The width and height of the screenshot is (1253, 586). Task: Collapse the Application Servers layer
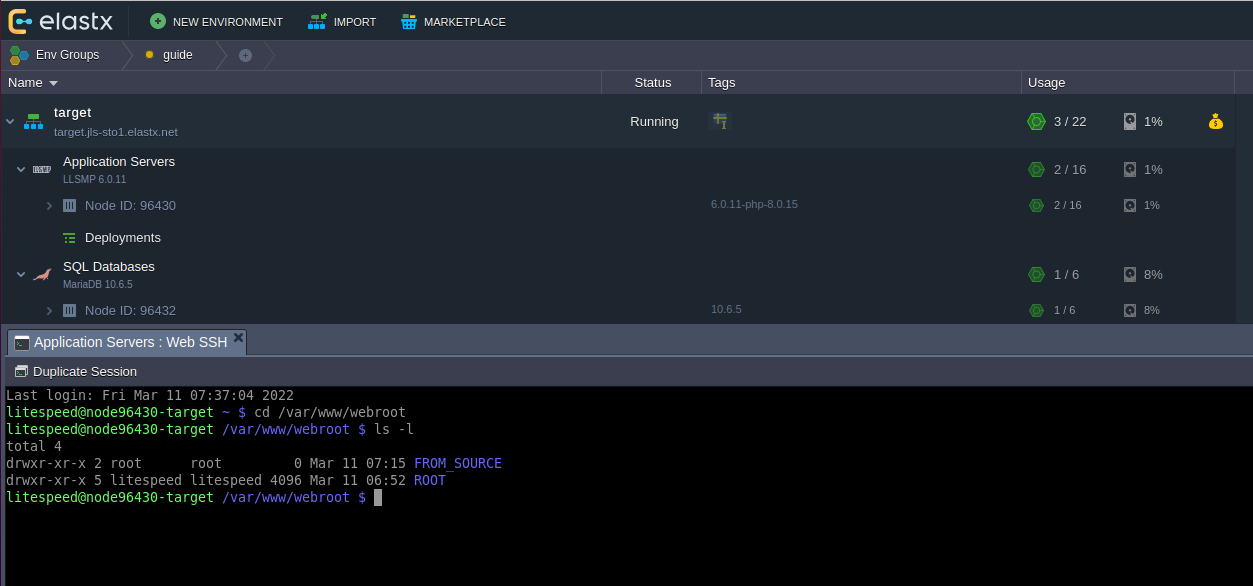tap(21, 170)
